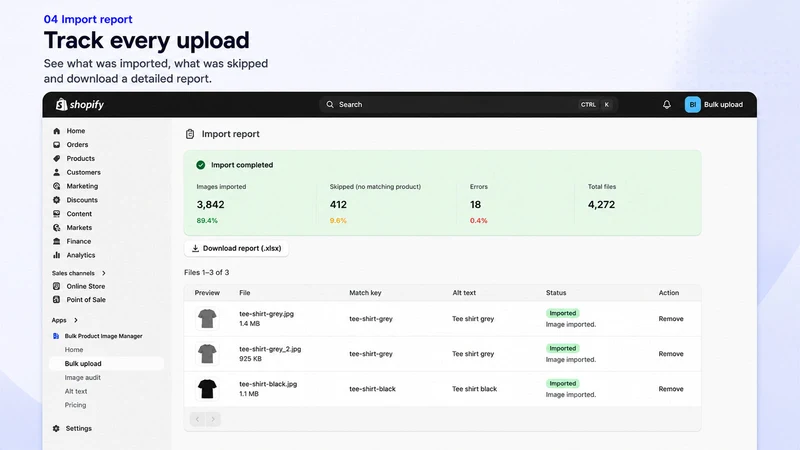Image resolution: width=800 pixels, height=450 pixels.
Task: Click the "4,272" total files value
Action: pyautogui.click(x=601, y=205)
